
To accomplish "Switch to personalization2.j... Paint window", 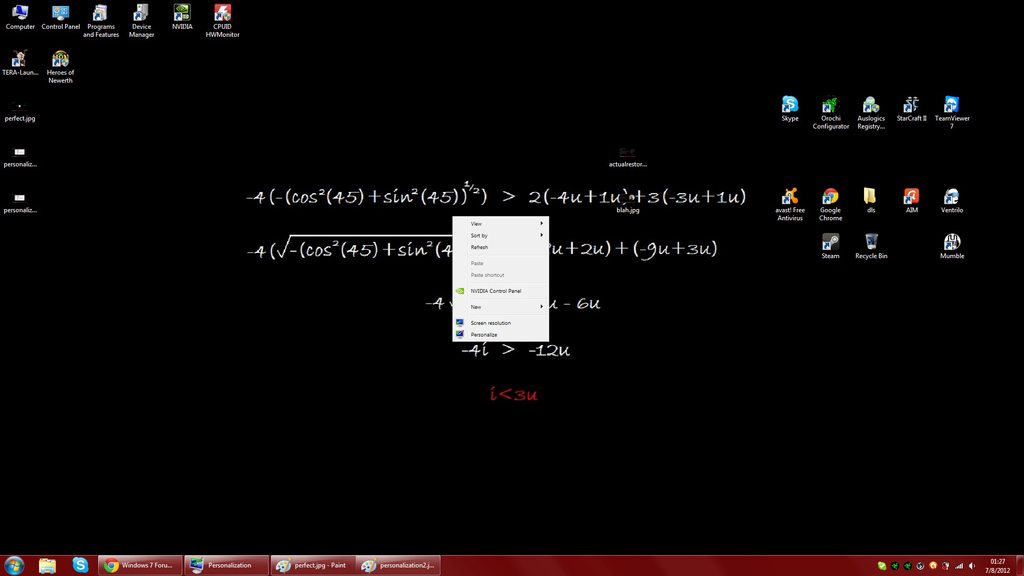I will coord(398,565).
